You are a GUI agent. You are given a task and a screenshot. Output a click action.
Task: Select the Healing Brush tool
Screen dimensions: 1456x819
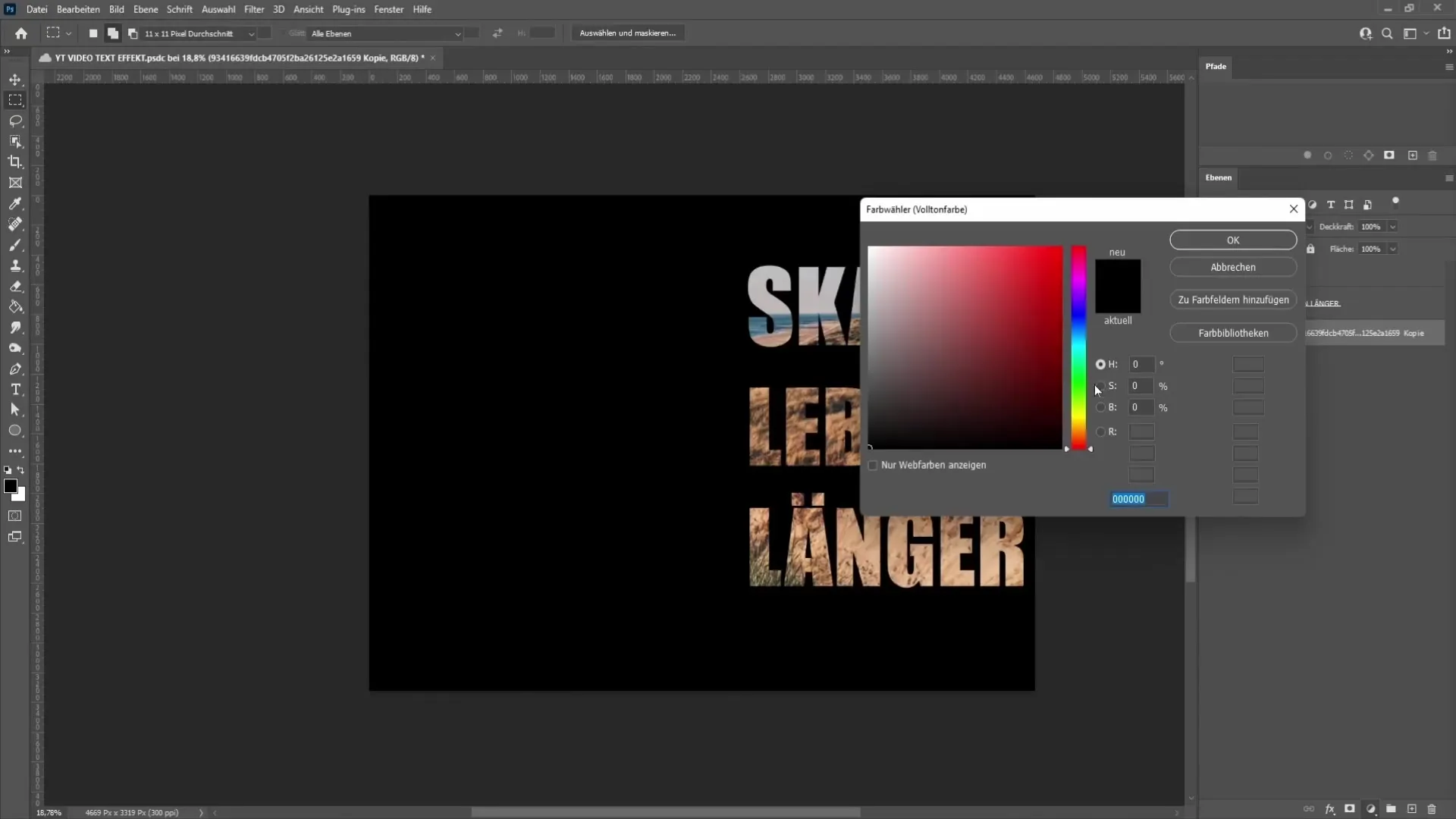tap(15, 224)
